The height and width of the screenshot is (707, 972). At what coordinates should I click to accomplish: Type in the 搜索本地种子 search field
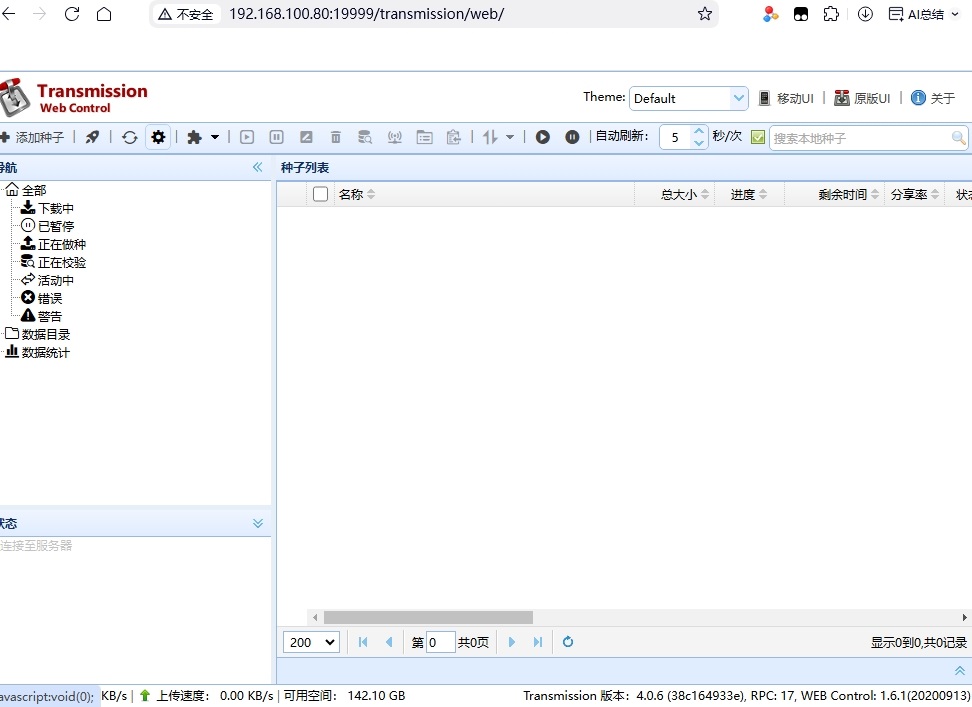point(858,138)
